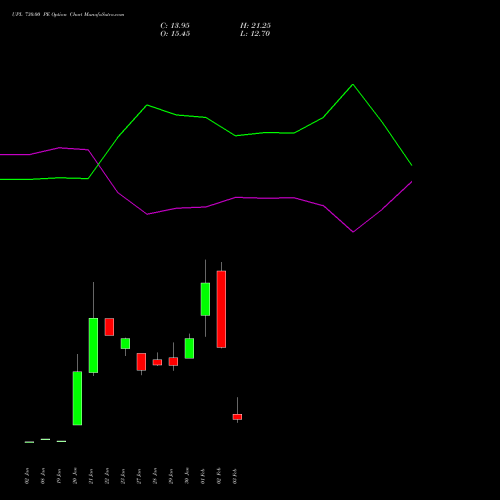
Task: Click the red candle above '22 Jan'
Action: pos(109,327)
